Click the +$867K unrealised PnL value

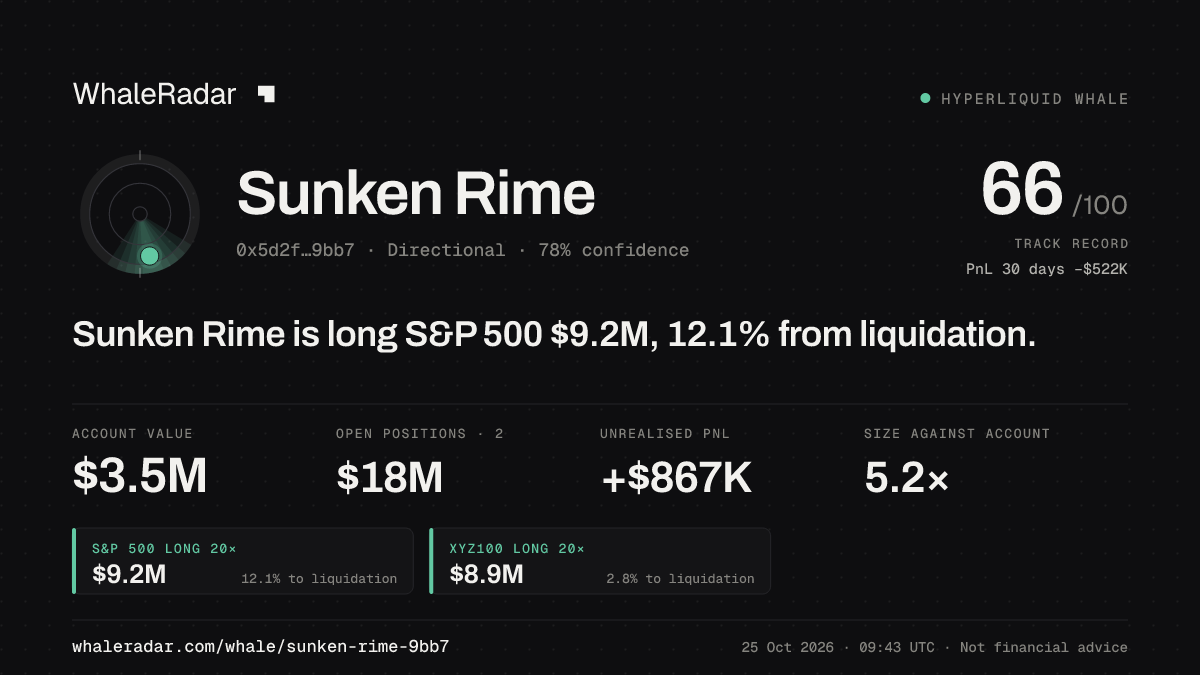click(x=676, y=477)
